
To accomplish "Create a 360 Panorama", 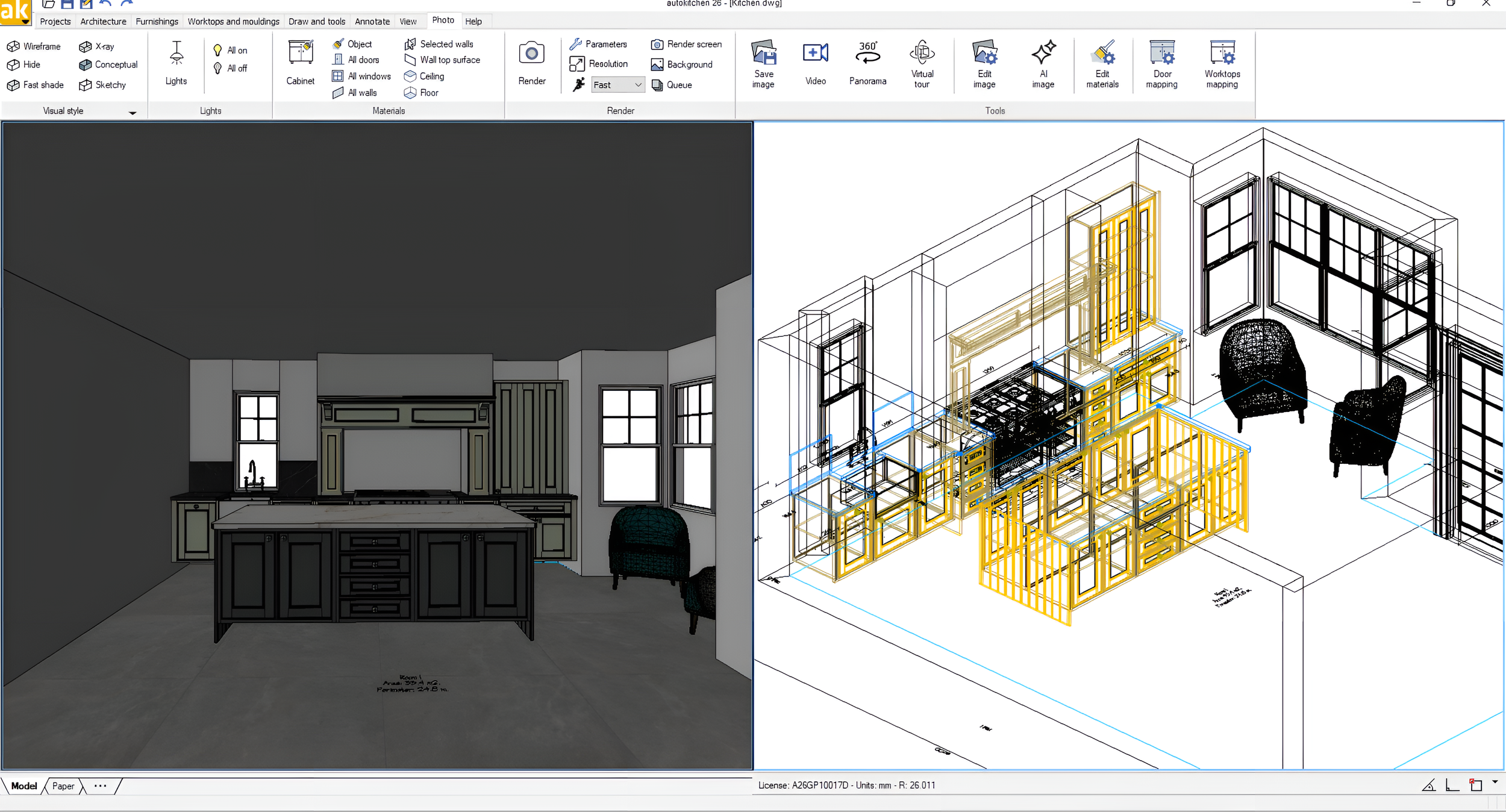I will [867, 64].
